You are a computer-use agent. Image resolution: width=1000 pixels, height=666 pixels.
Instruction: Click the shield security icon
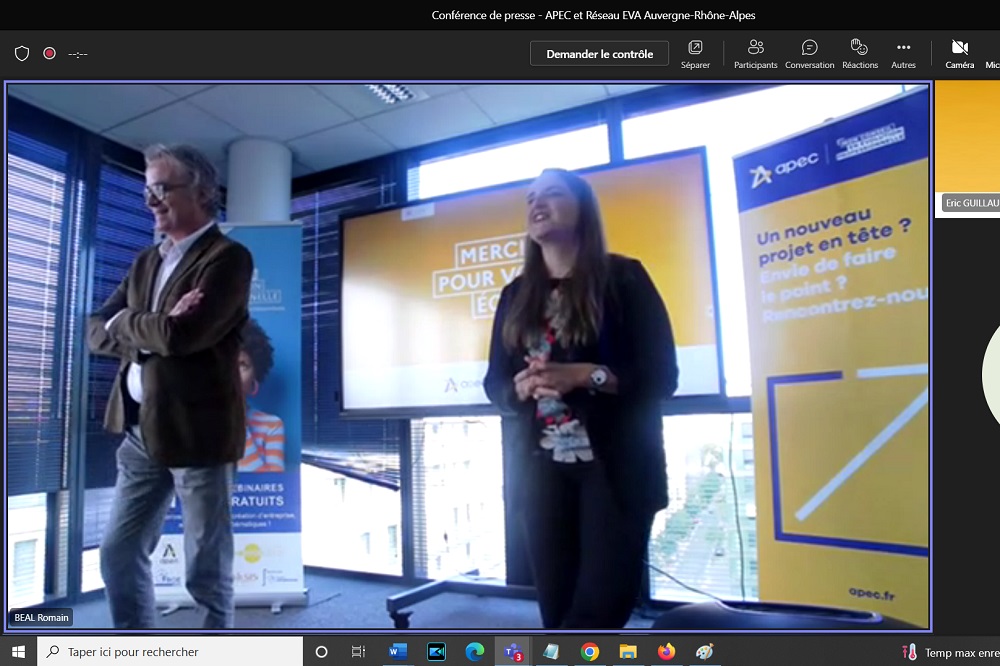point(22,54)
